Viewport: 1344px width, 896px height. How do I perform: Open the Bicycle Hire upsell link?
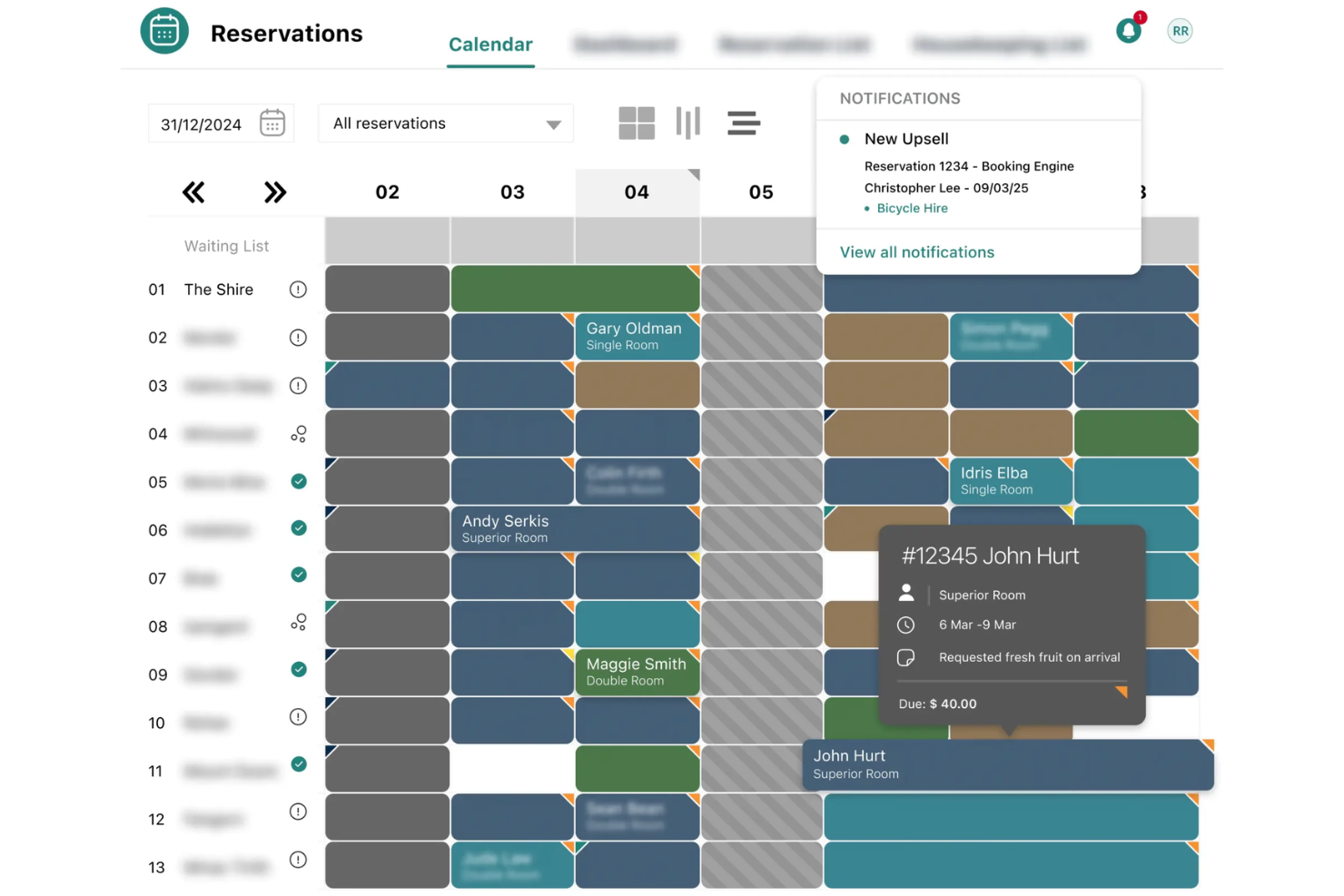click(912, 208)
